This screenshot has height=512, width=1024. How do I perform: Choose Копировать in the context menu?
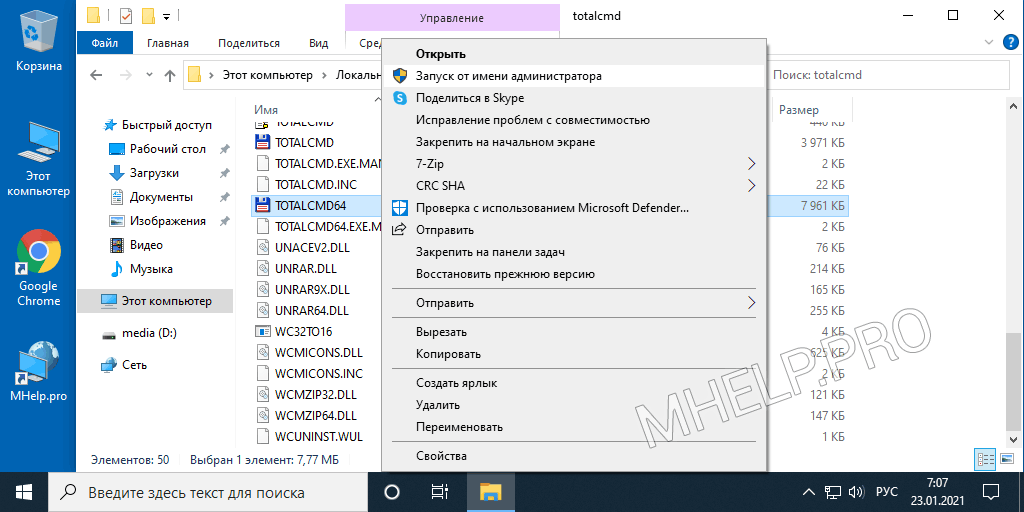pos(573,354)
